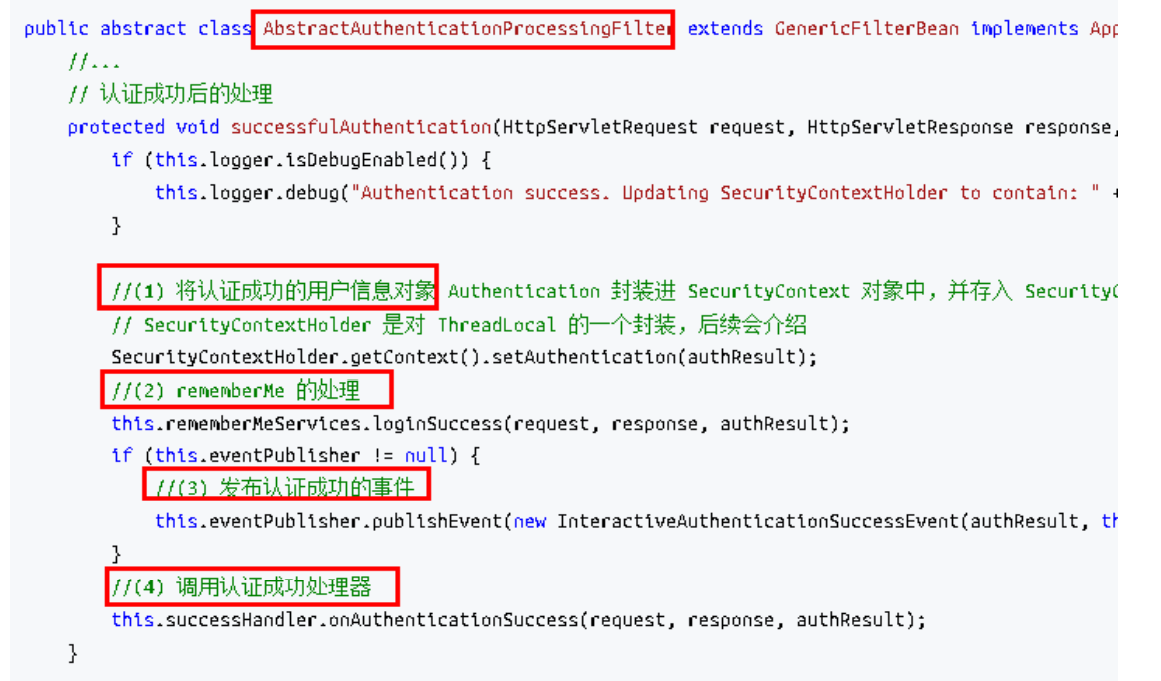
Task: Click the setAuthentication(authResult) statement
Action: 464,358
